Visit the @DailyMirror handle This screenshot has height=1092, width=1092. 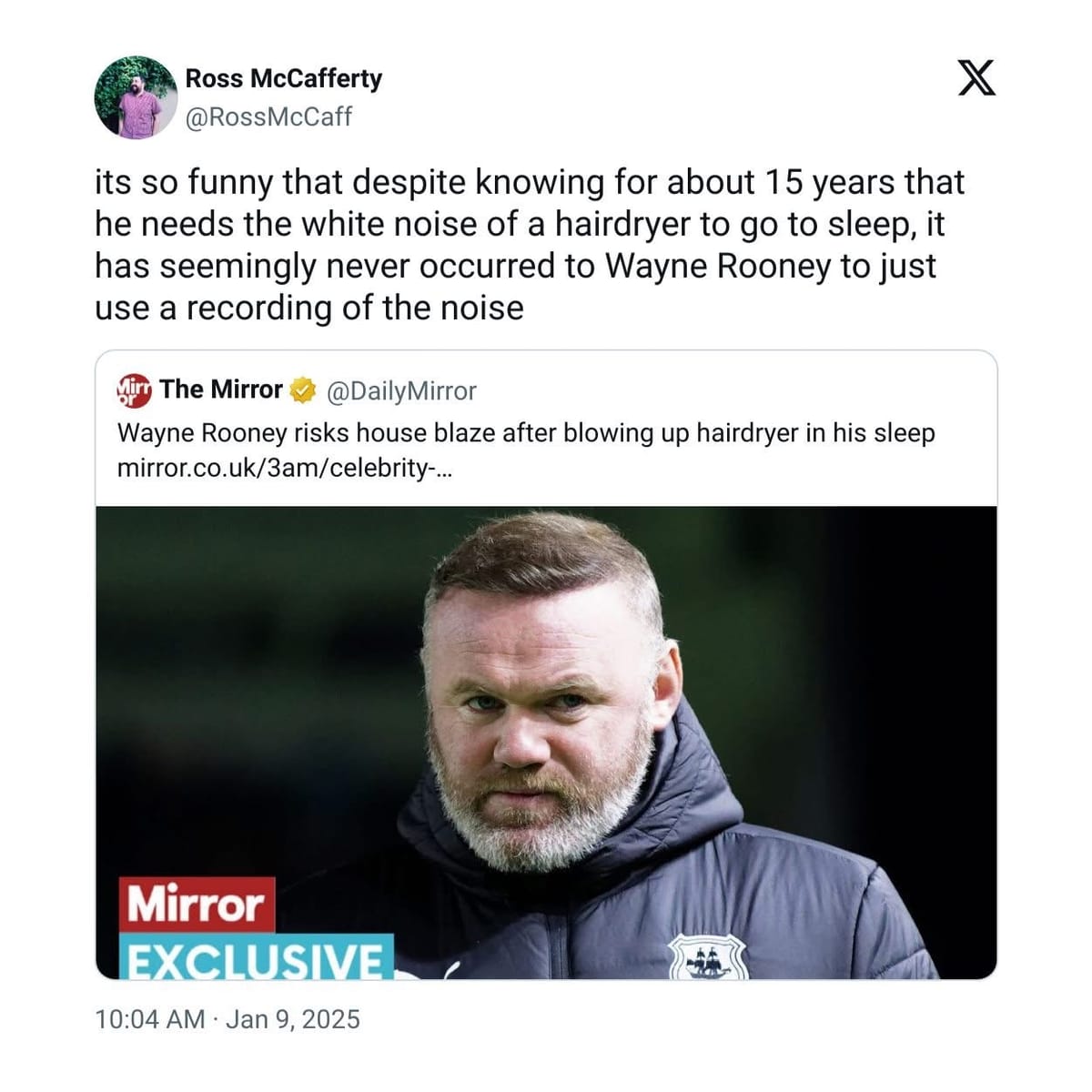tap(400, 390)
